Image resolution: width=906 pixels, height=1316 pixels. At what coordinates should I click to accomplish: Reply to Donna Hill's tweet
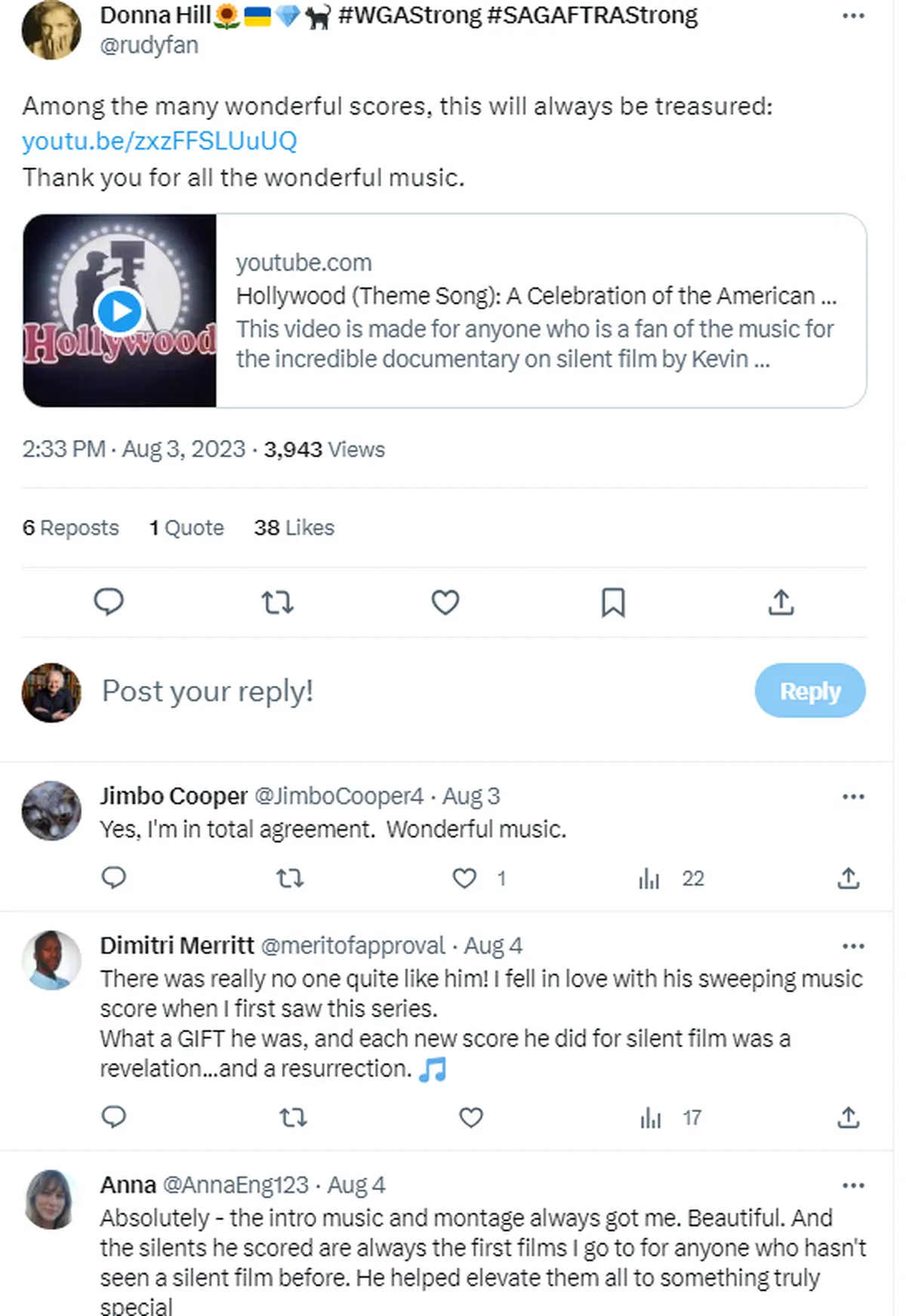coord(109,602)
